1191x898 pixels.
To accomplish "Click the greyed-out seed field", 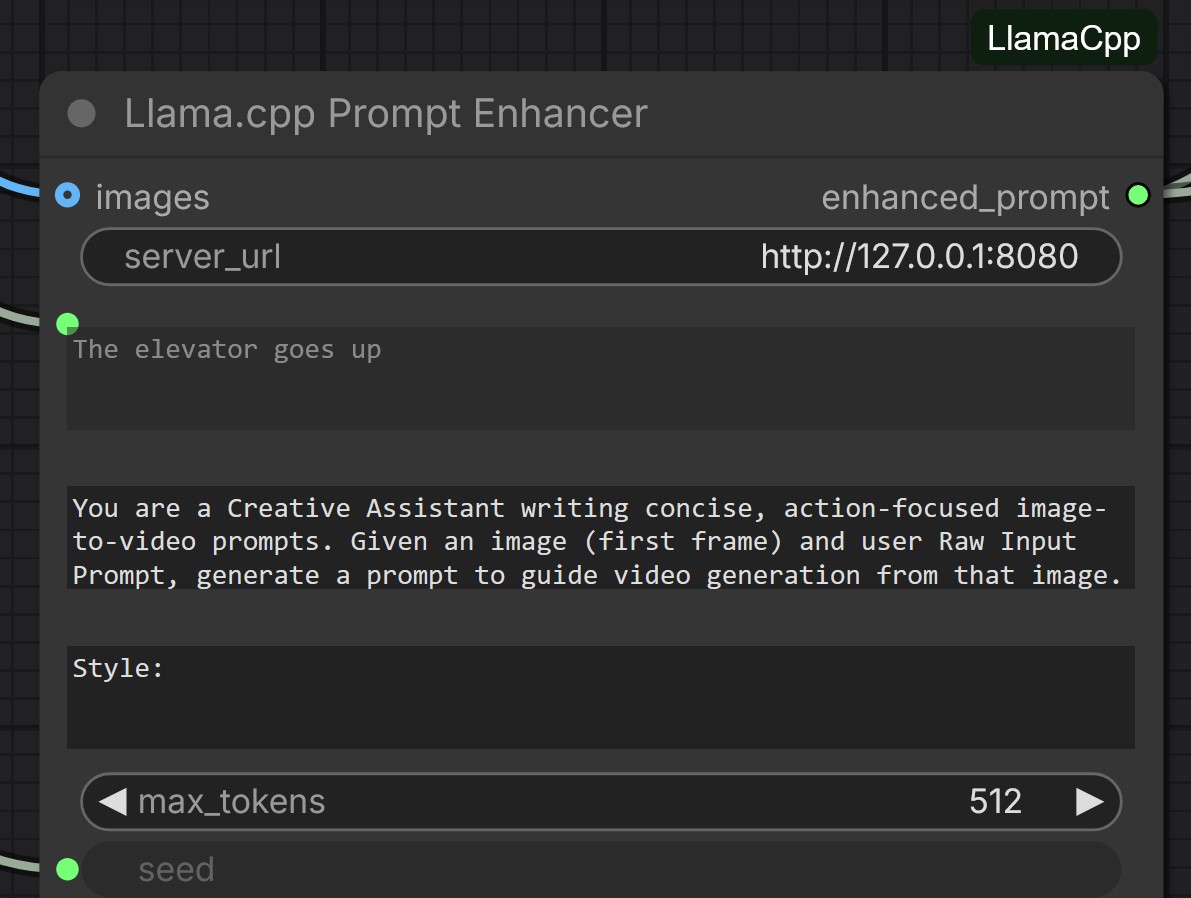I will pos(600,869).
